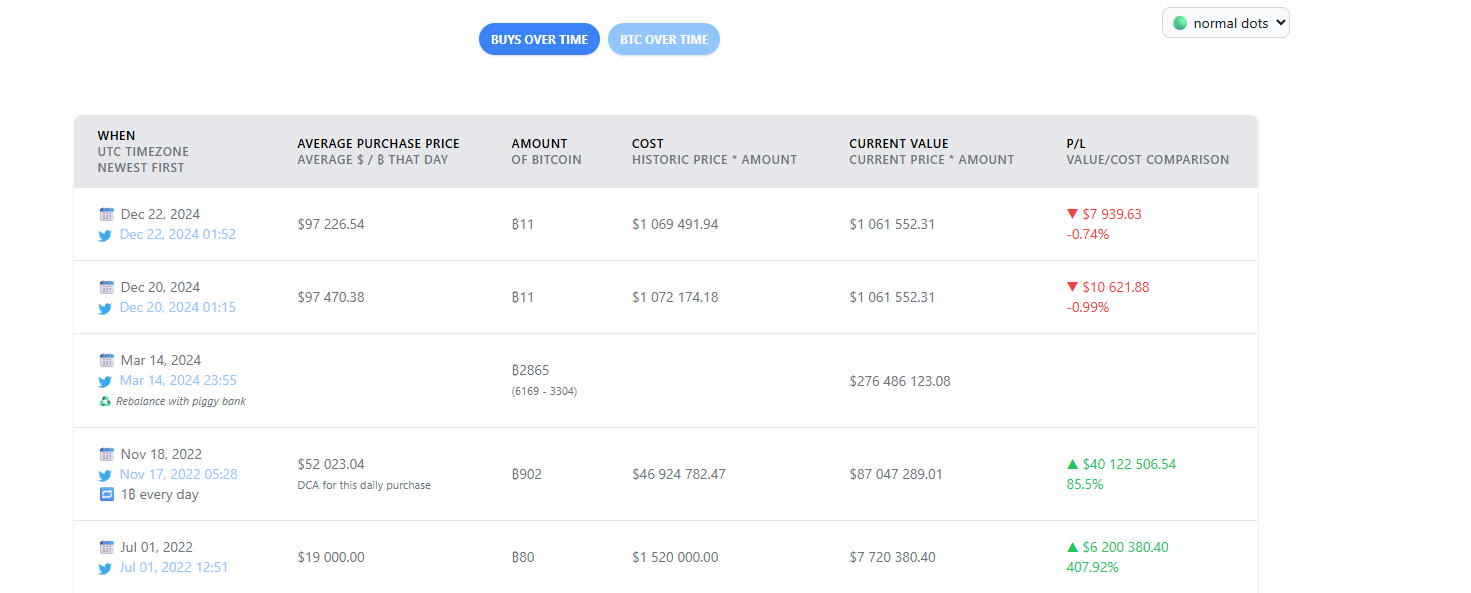Click the 85.5% gain percentage
Viewport: 1471px width, 593px height.
coord(1085,484)
